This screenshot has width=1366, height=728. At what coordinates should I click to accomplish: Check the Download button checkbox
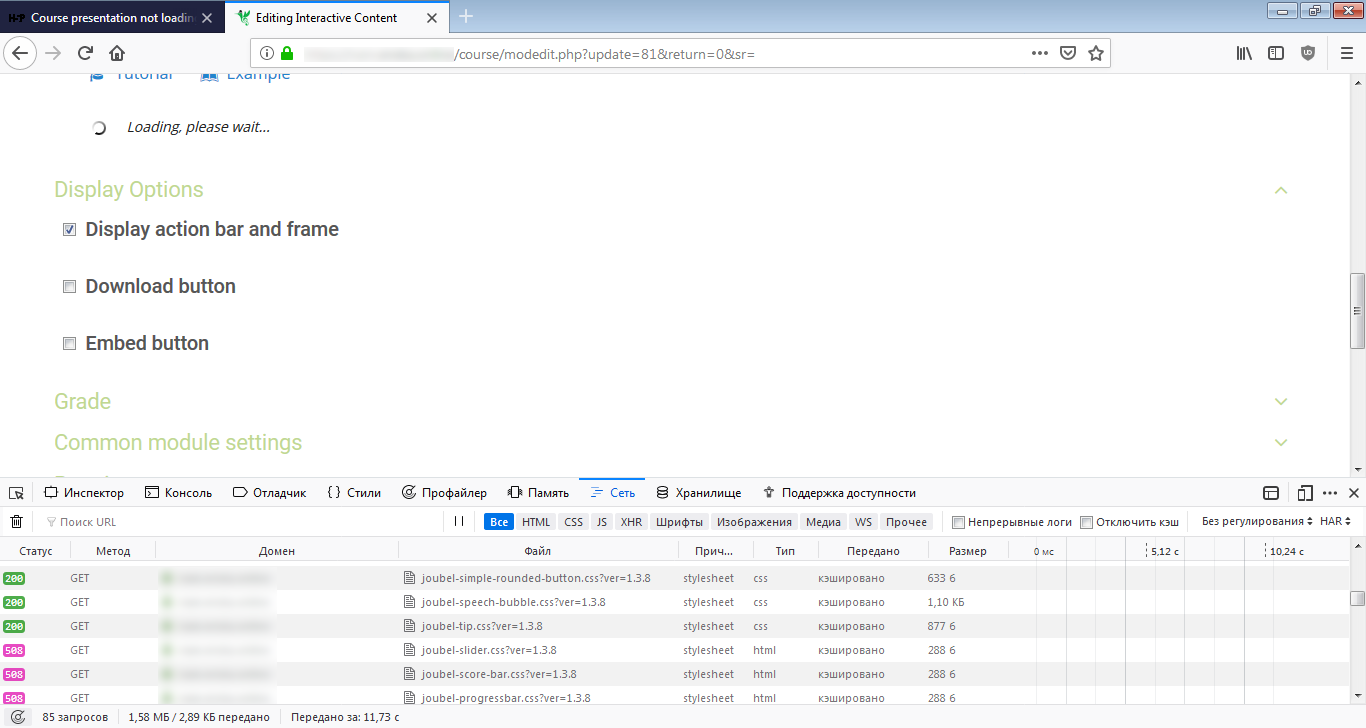[70, 287]
